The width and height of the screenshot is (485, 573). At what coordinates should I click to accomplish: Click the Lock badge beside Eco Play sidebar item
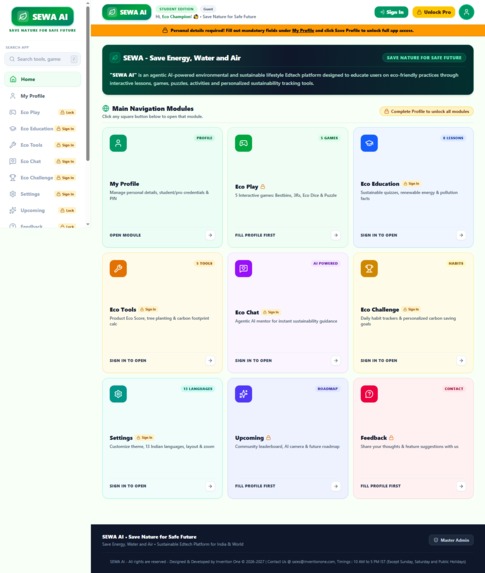(x=67, y=112)
